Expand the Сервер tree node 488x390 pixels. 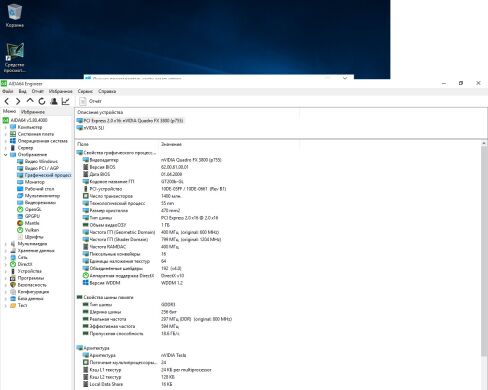pyautogui.click(x=5, y=148)
